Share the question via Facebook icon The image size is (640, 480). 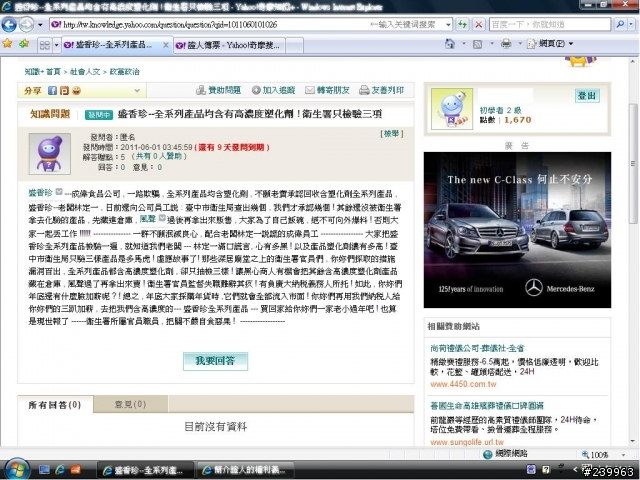coord(52,91)
